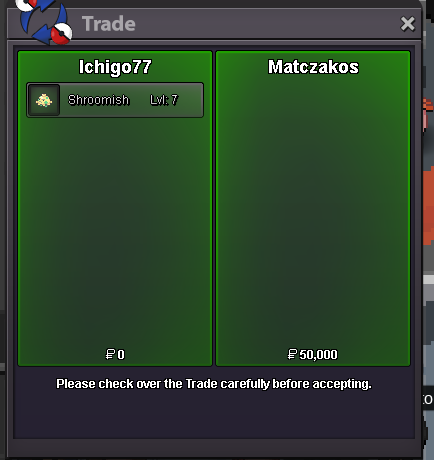Click the ₽50,000 money offer under Matczakos
Image resolution: width=434 pixels, height=460 pixels.
point(313,354)
